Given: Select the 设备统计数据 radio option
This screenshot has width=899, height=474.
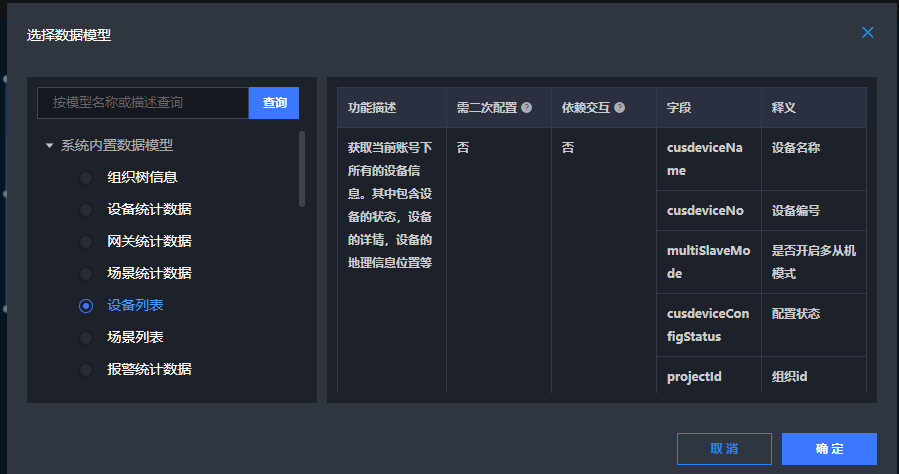Looking at the screenshot, I should [x=86, y=210].
